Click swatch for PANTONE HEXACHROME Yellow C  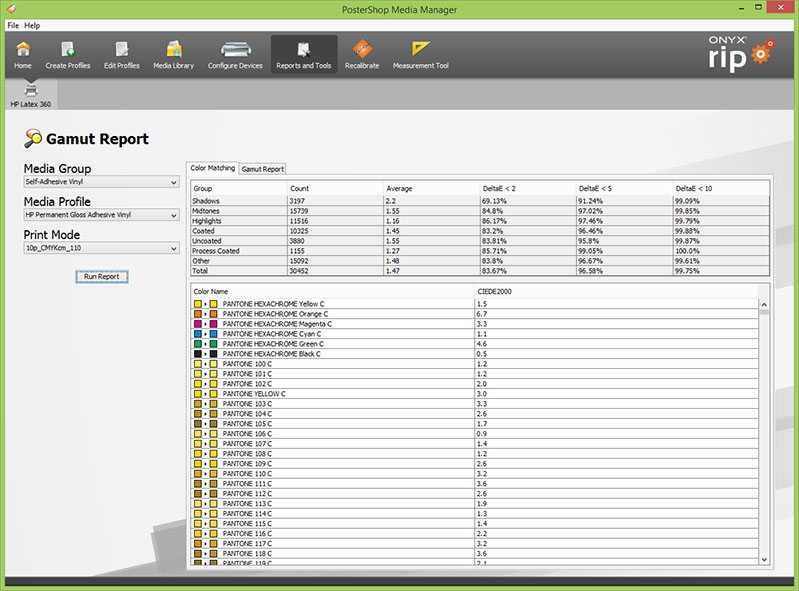coord(205,304)
